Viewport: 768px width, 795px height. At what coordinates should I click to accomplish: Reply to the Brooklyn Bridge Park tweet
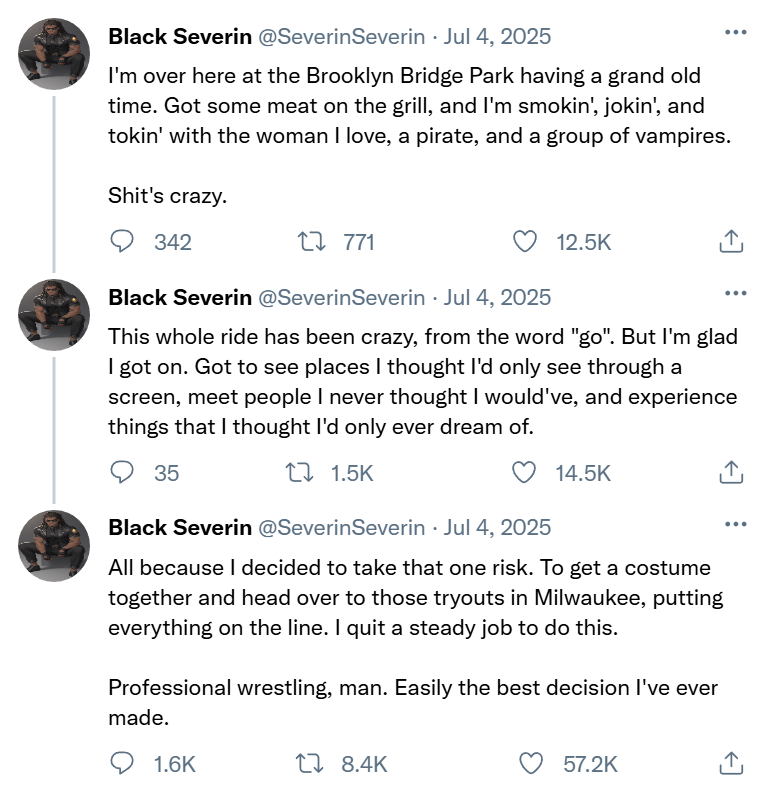tap(122, 241)
